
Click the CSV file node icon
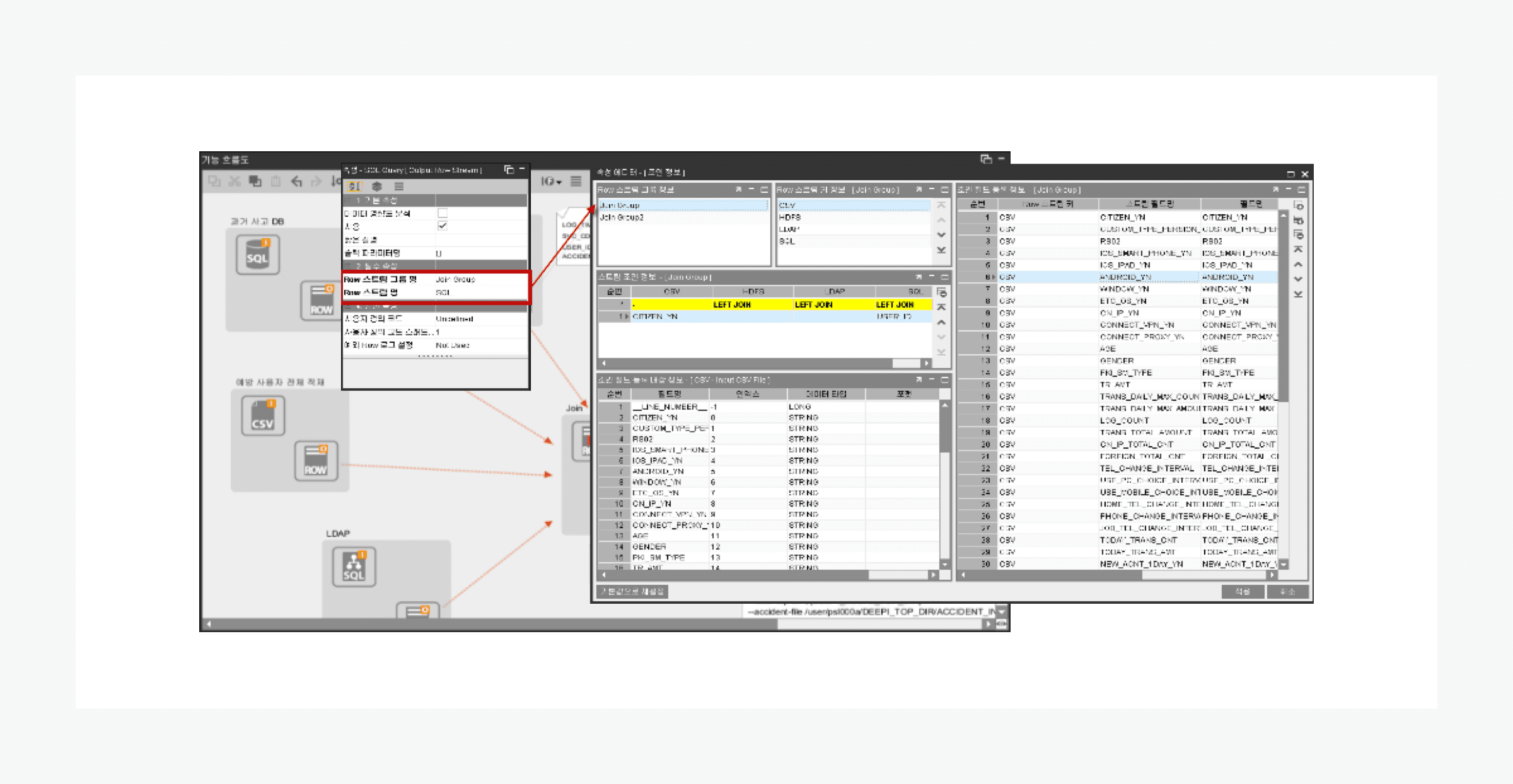tap(263, 416)
